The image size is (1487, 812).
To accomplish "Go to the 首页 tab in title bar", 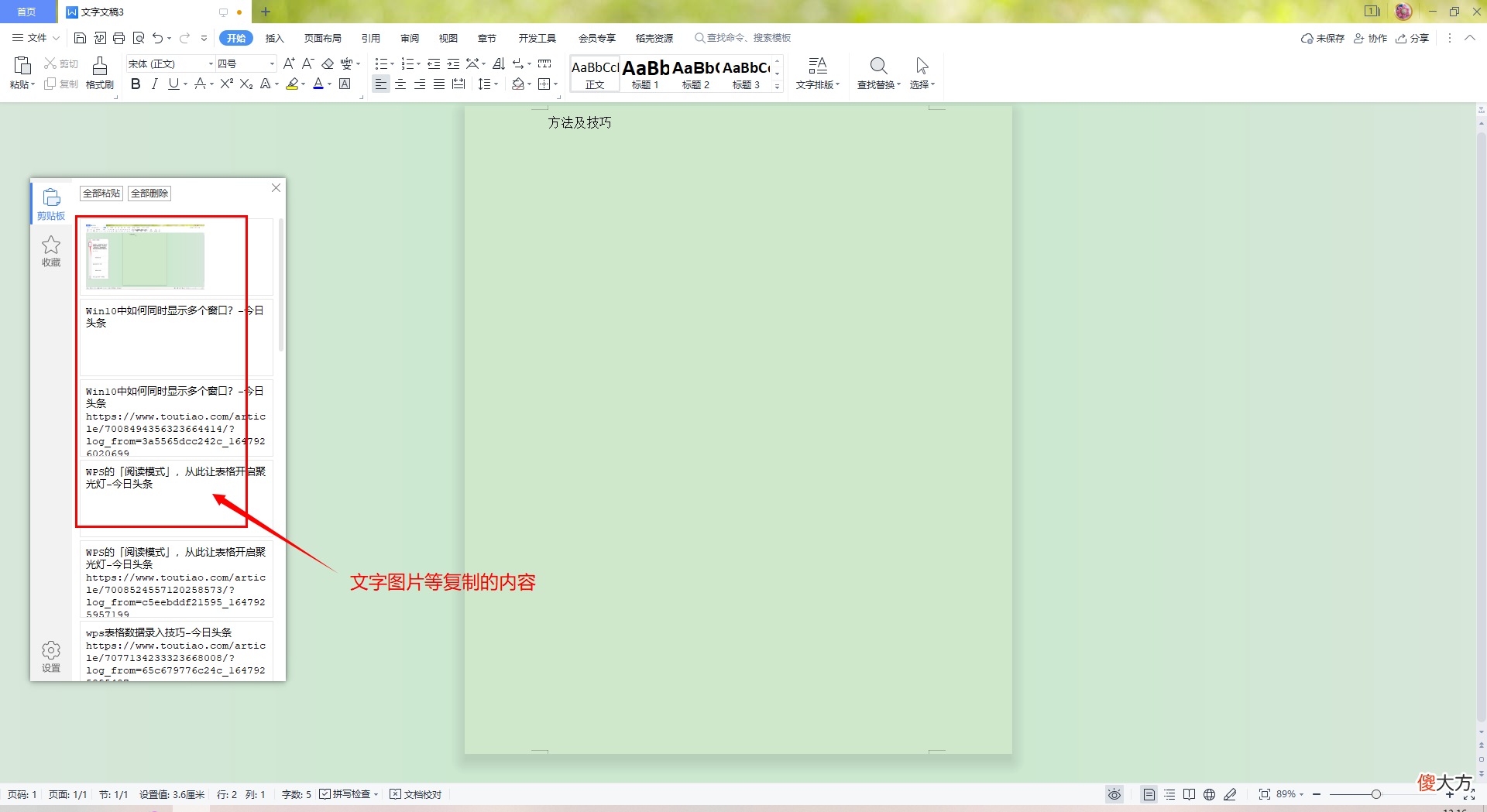I will [x=27, y=12].
